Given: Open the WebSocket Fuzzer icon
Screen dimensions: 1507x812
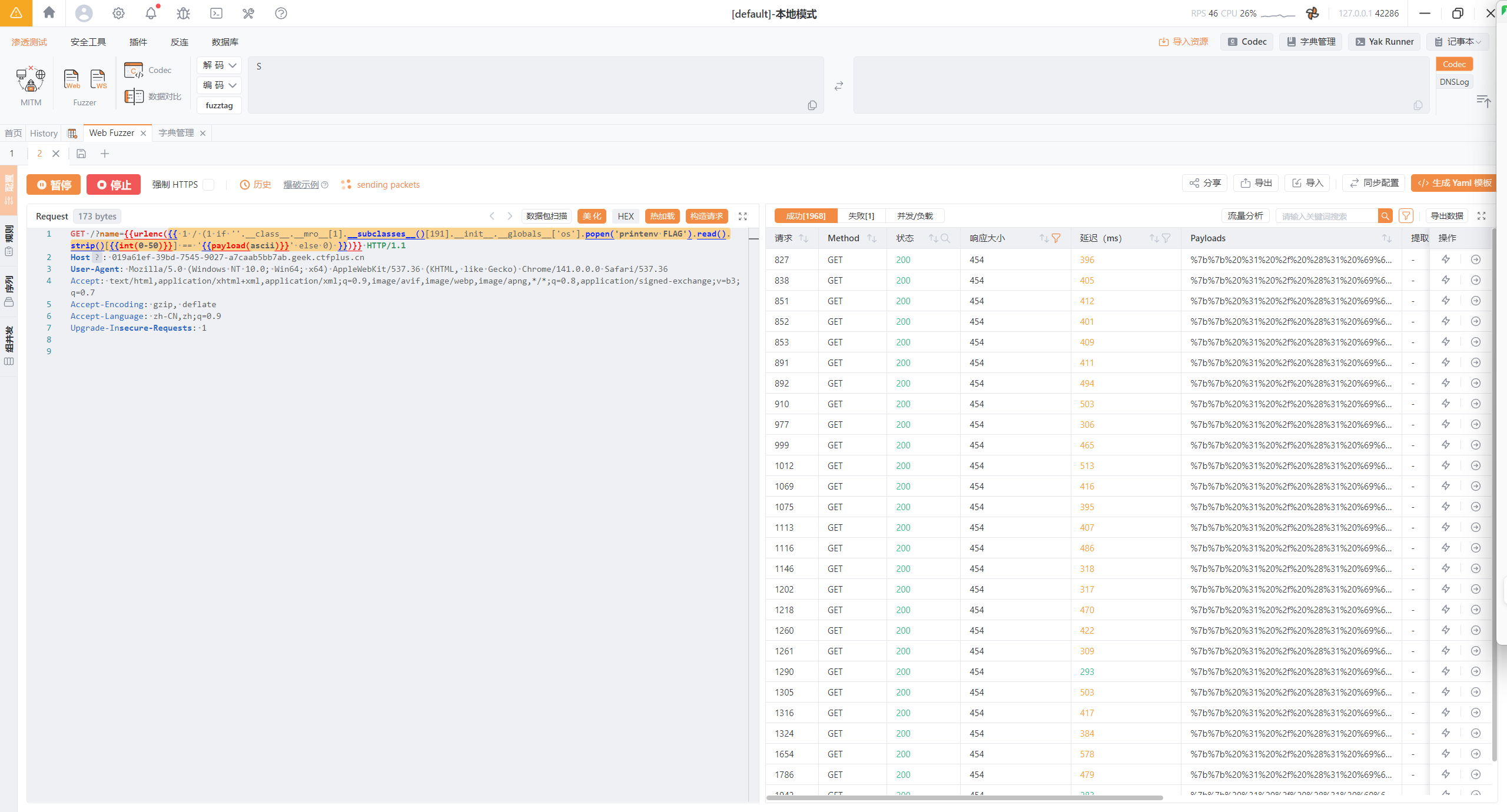Looking at the screenshot, I should (98, 79).
